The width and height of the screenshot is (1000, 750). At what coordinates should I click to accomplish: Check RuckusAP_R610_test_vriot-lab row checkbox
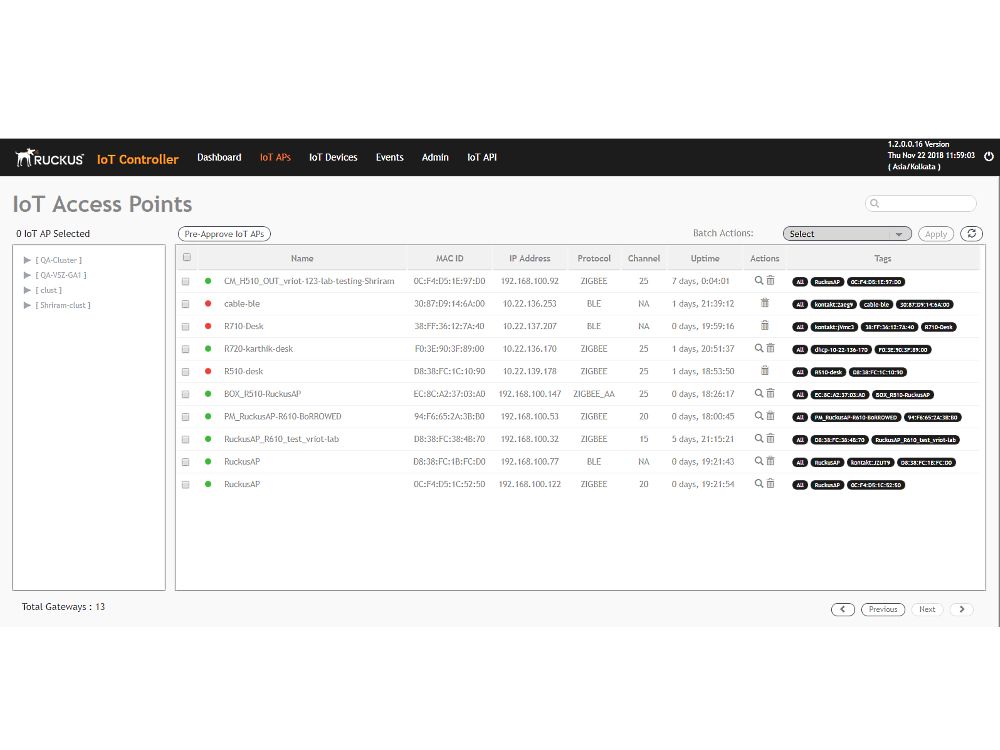tap(186, 440)
